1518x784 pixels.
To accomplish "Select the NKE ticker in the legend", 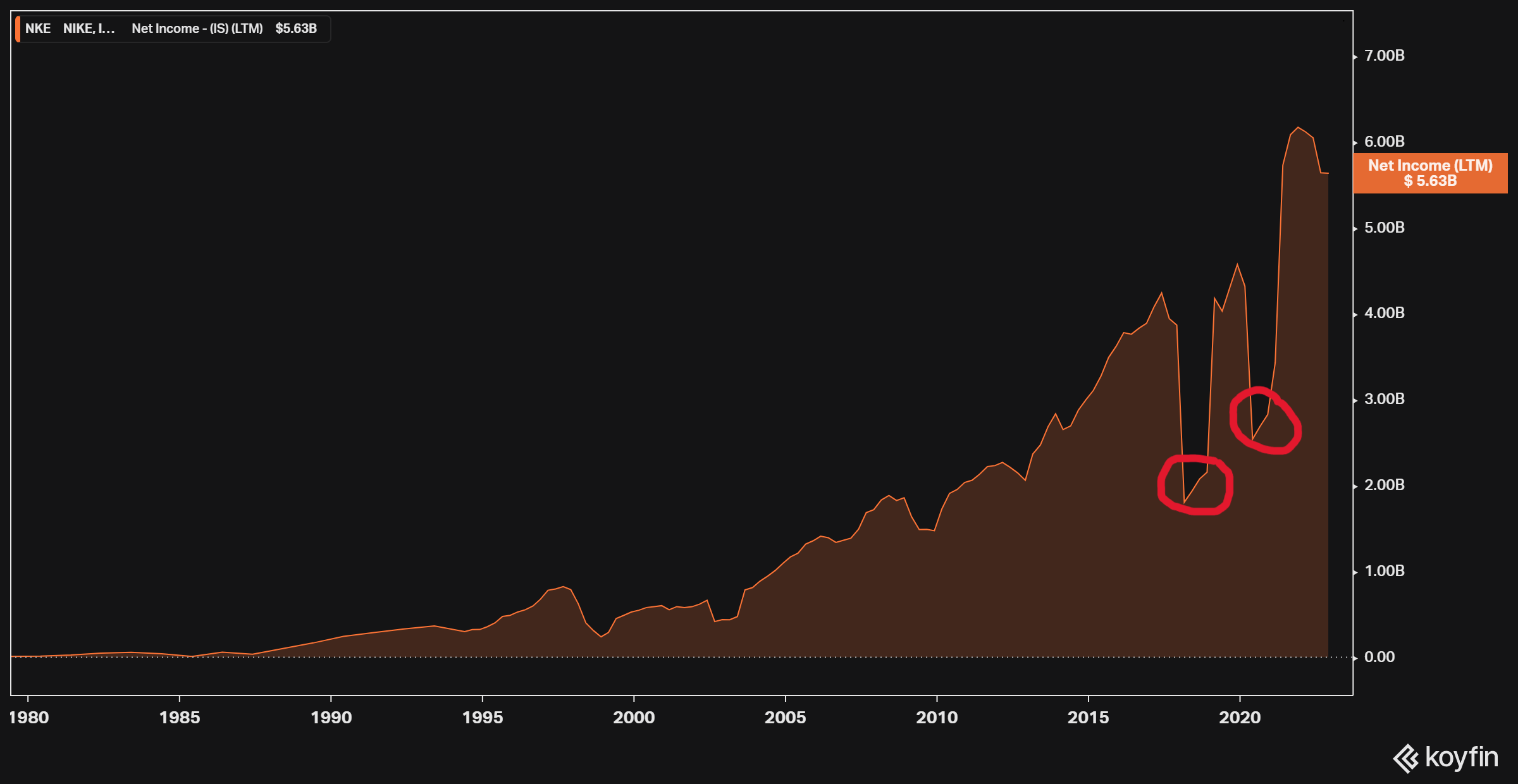I will tap(38, 28).
